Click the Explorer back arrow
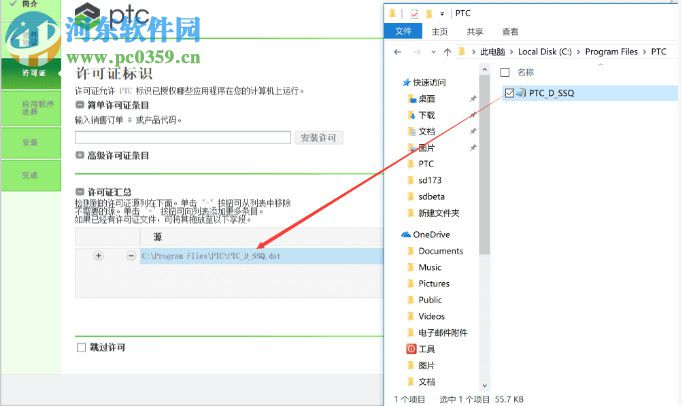 397,52
